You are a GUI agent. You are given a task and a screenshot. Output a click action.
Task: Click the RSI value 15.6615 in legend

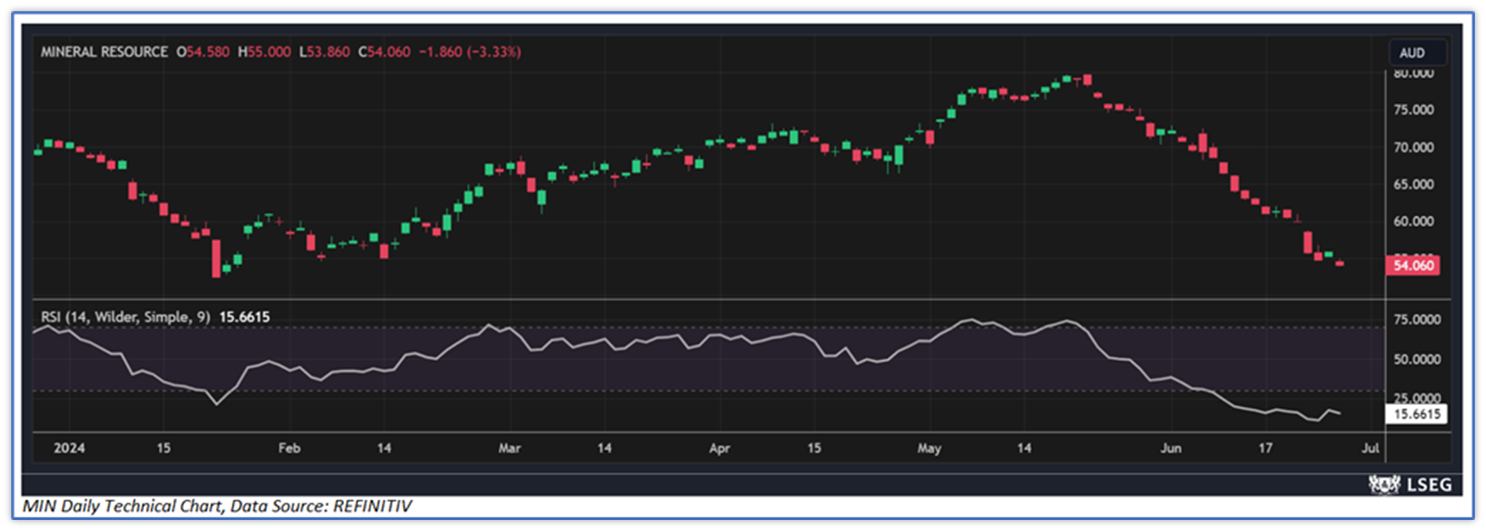coord(243,316)
